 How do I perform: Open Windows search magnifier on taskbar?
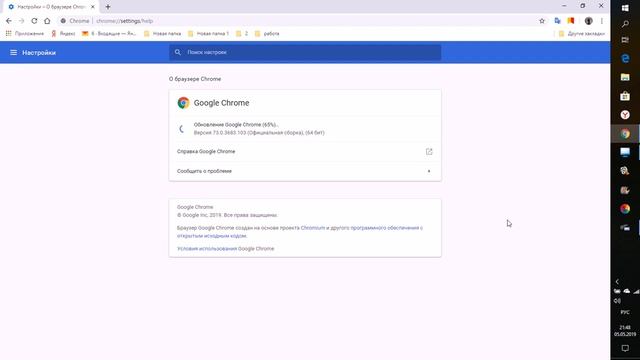click(x=625, y=24)
